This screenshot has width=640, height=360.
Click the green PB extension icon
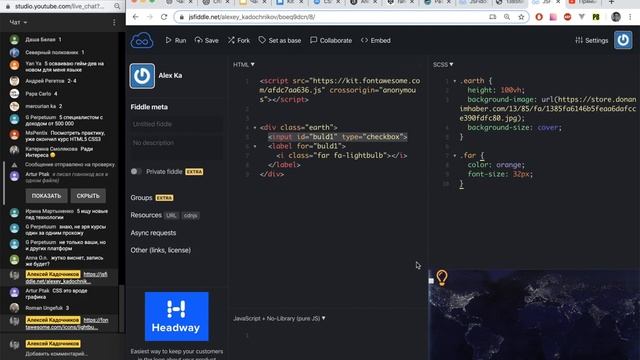pos(596,17)
